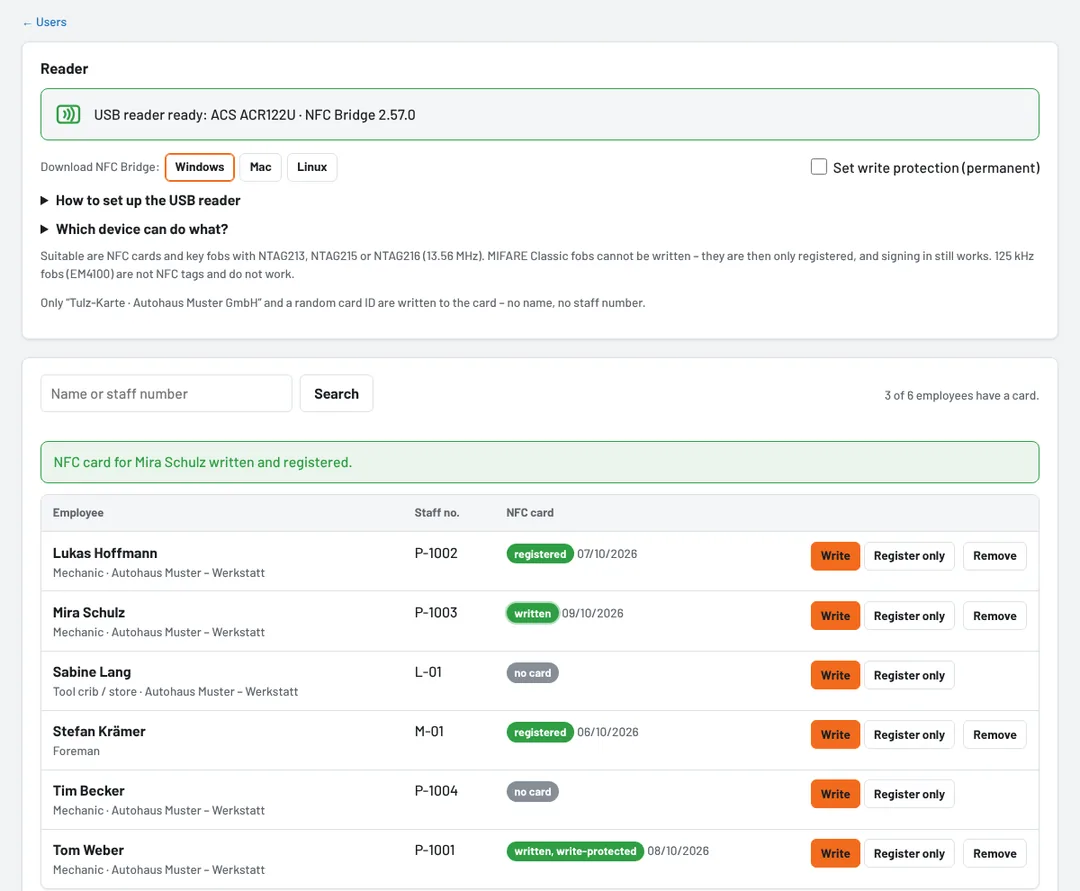This screenshot has width=1080, height=891.
Task: Click the 'written, write-protected' status badge
Action: pyautogui.click(x=575, y=851)
